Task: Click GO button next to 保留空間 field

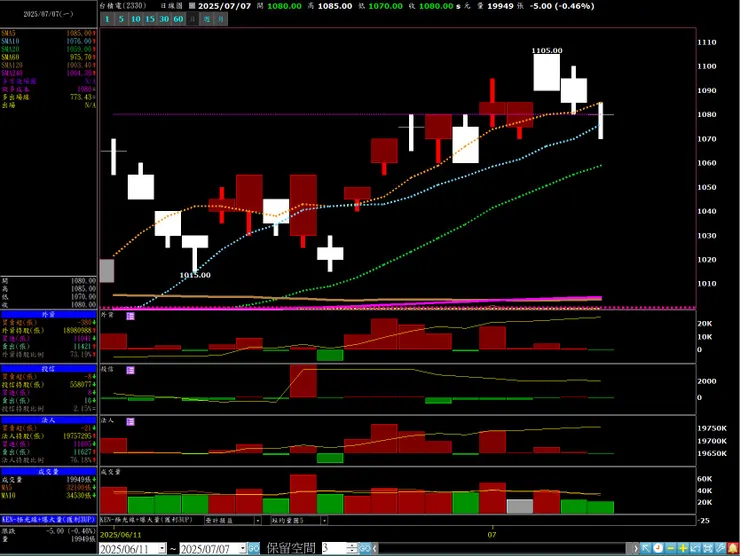Action: click(x=365, y=548)
